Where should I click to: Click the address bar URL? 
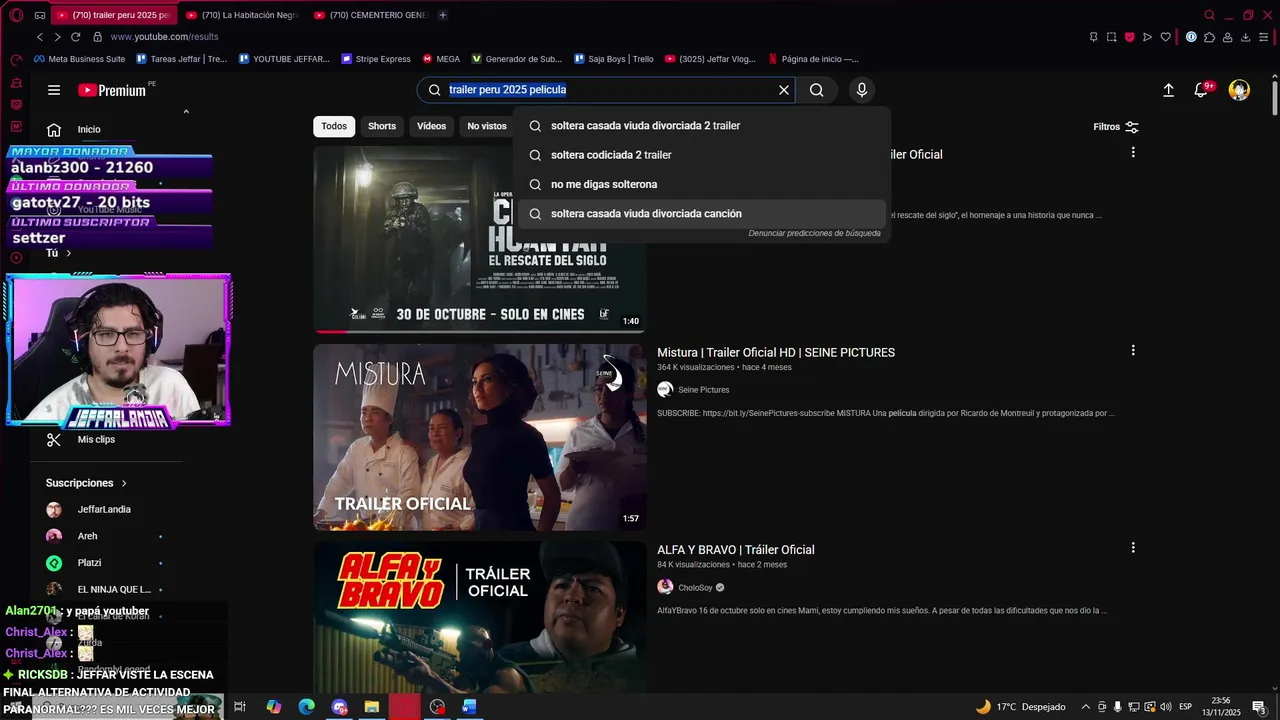coord(165,37)
